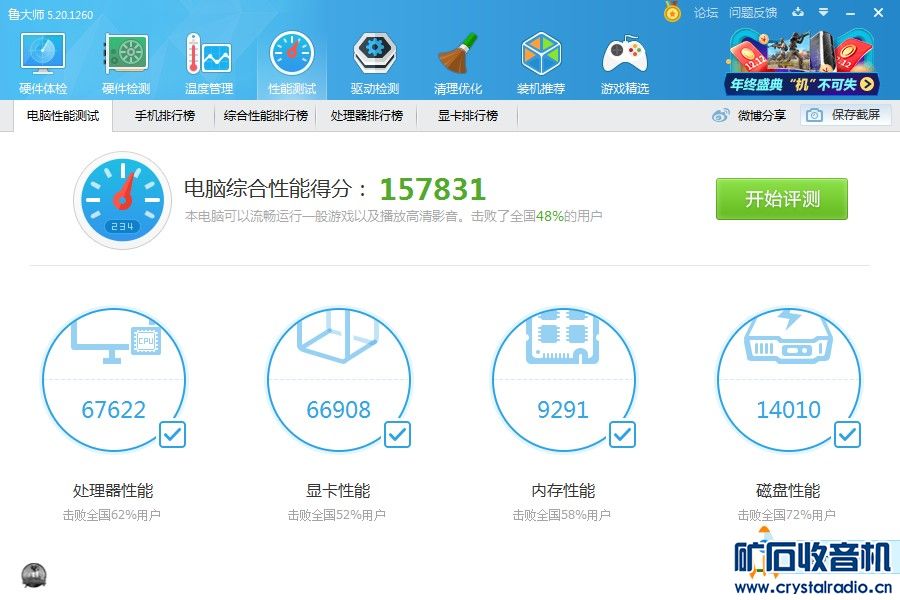Click the blue speedometer gauge icon
This screenshot has height=600, width=900.
click(122, 200)
